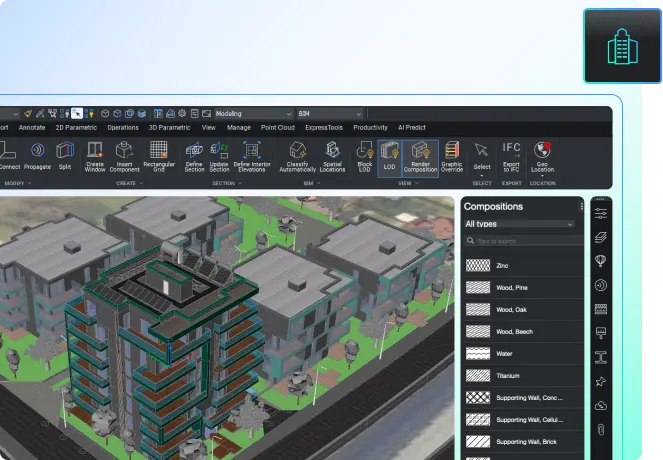Screen dimensions: 663x460
Task: Open the settings sliders panel icon
Action: click(x=600, y=213)
